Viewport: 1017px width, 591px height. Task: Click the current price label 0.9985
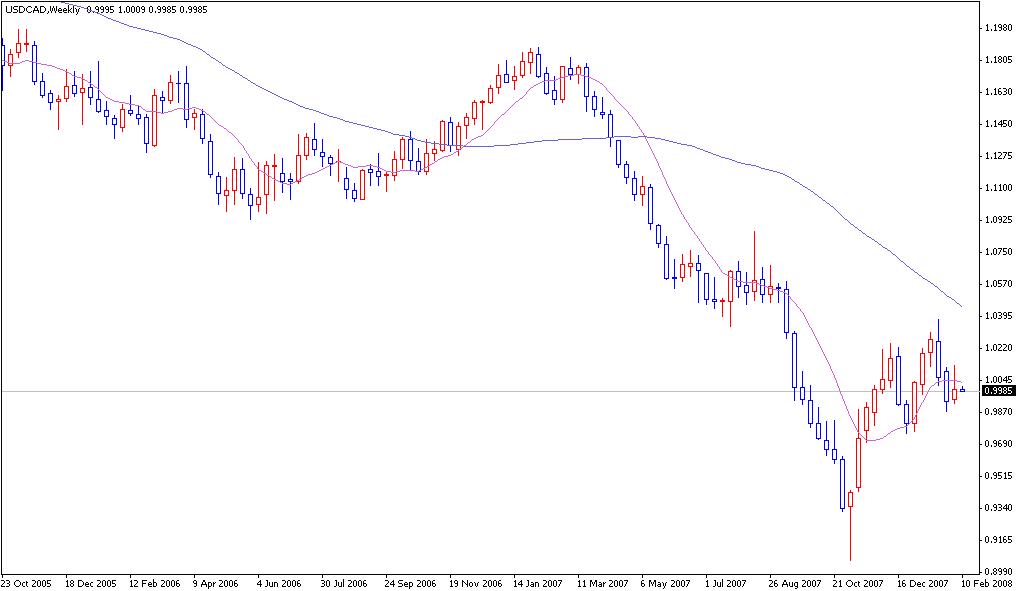999,391
